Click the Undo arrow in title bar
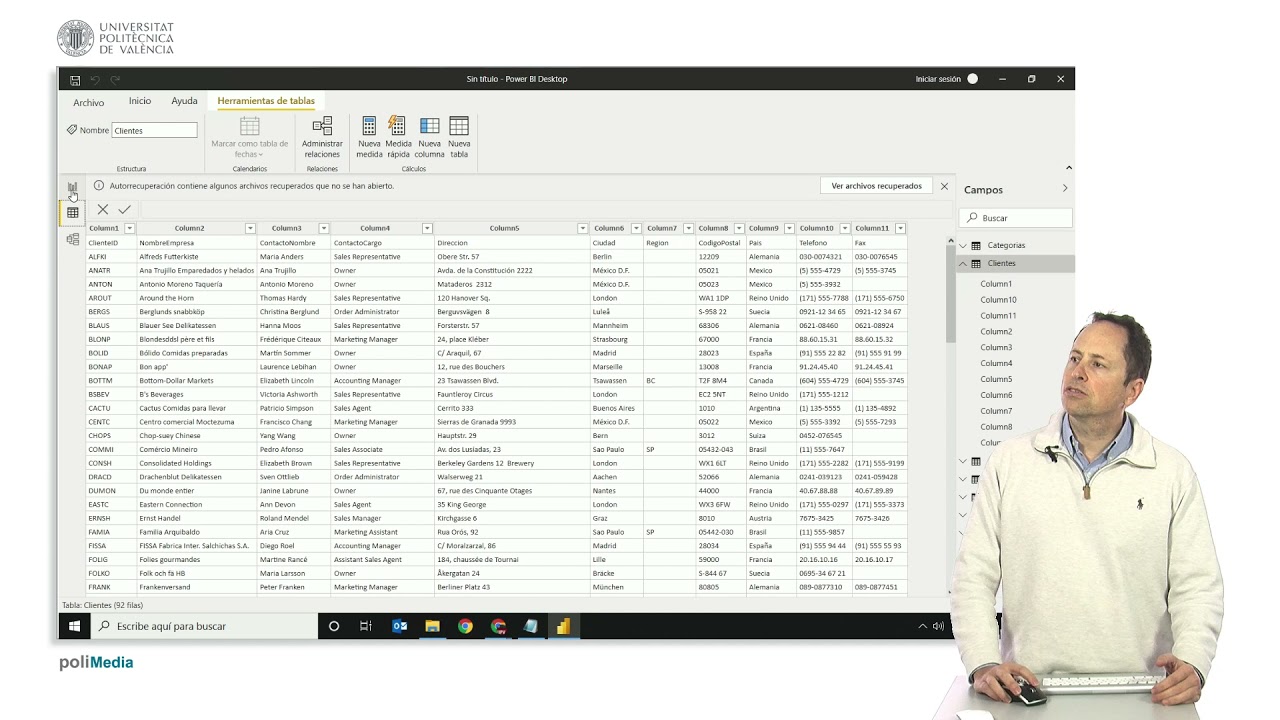This screenshot has height=720, width=1280. 96,80
